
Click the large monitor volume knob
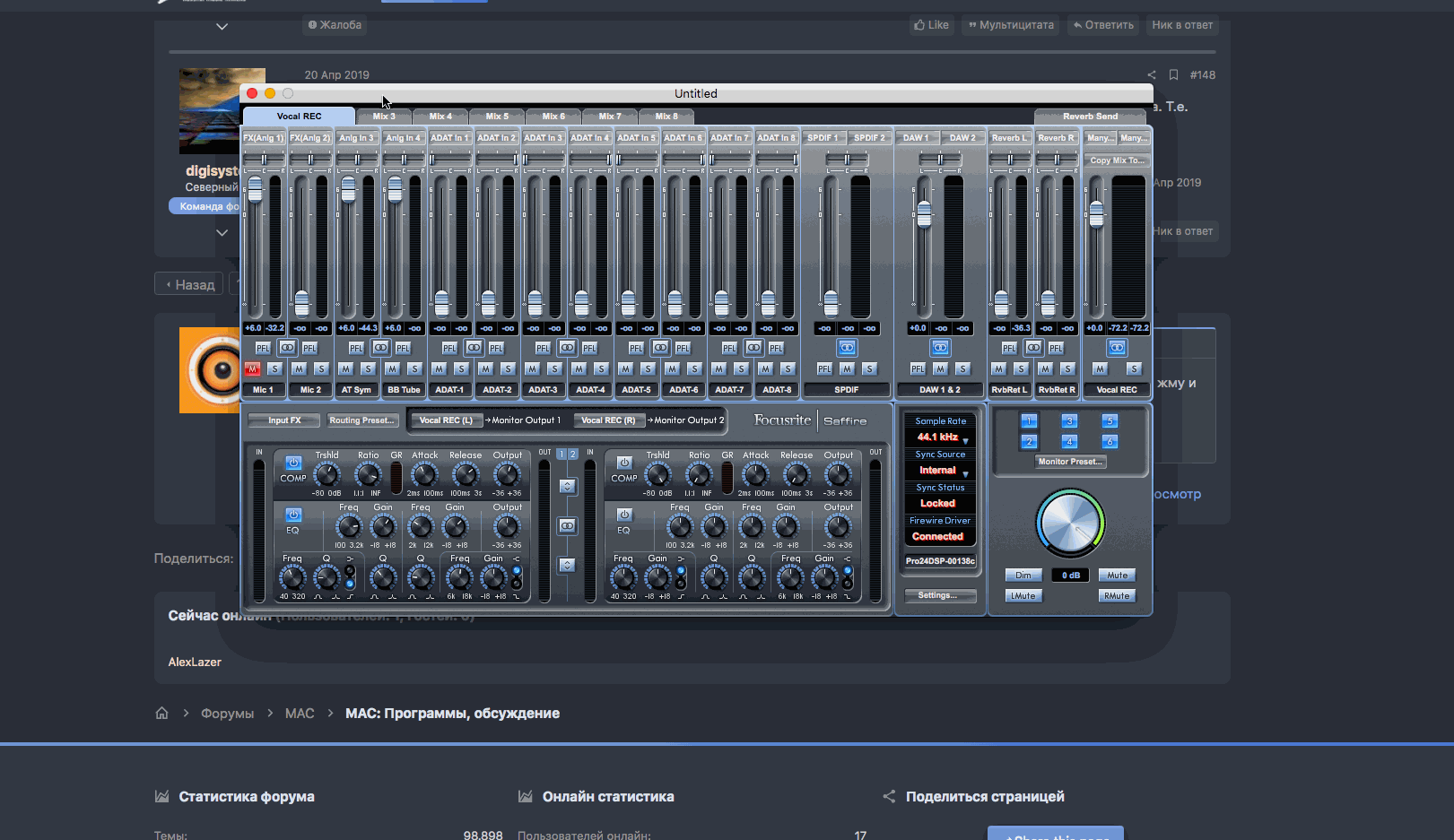click(1070, 524)
